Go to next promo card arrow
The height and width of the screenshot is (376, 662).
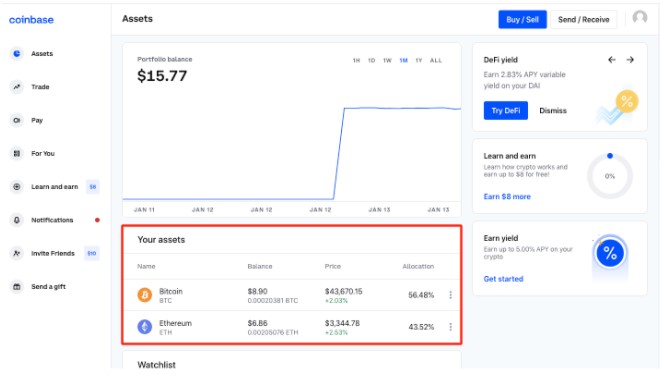pyautogui.click(x=630, y=60)
